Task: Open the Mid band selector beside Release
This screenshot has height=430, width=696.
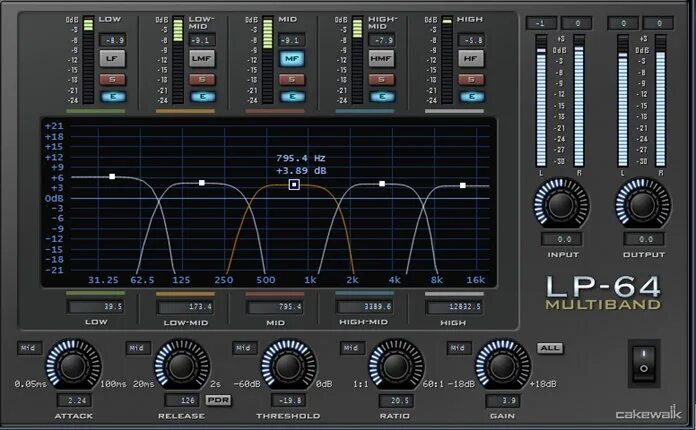Action: (138, 348)
